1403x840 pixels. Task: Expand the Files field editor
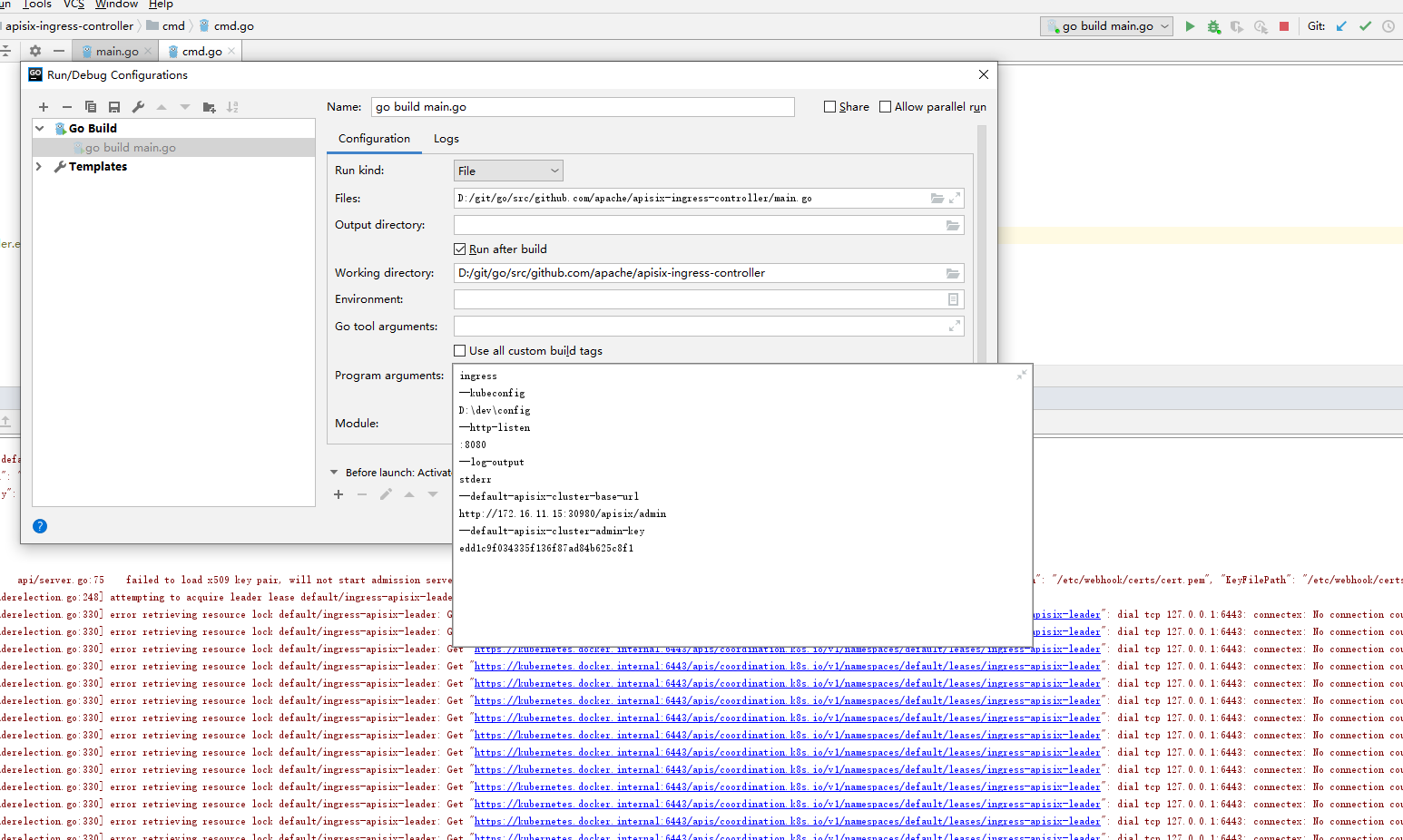tap(955, 198)
